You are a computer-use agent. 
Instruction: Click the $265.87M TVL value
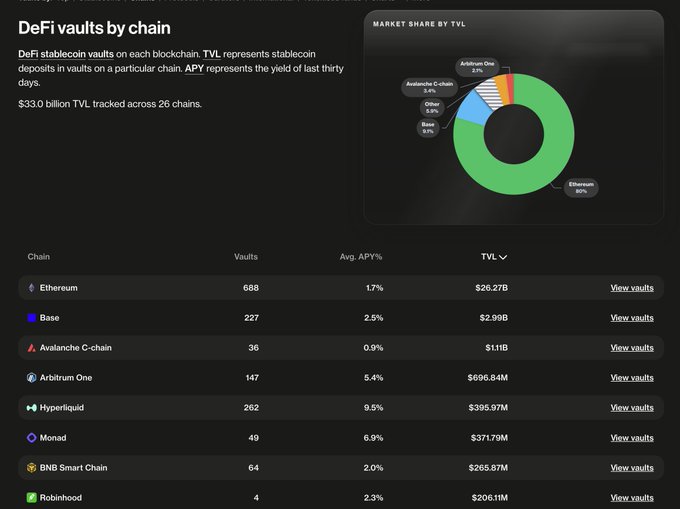pos(488,468)
